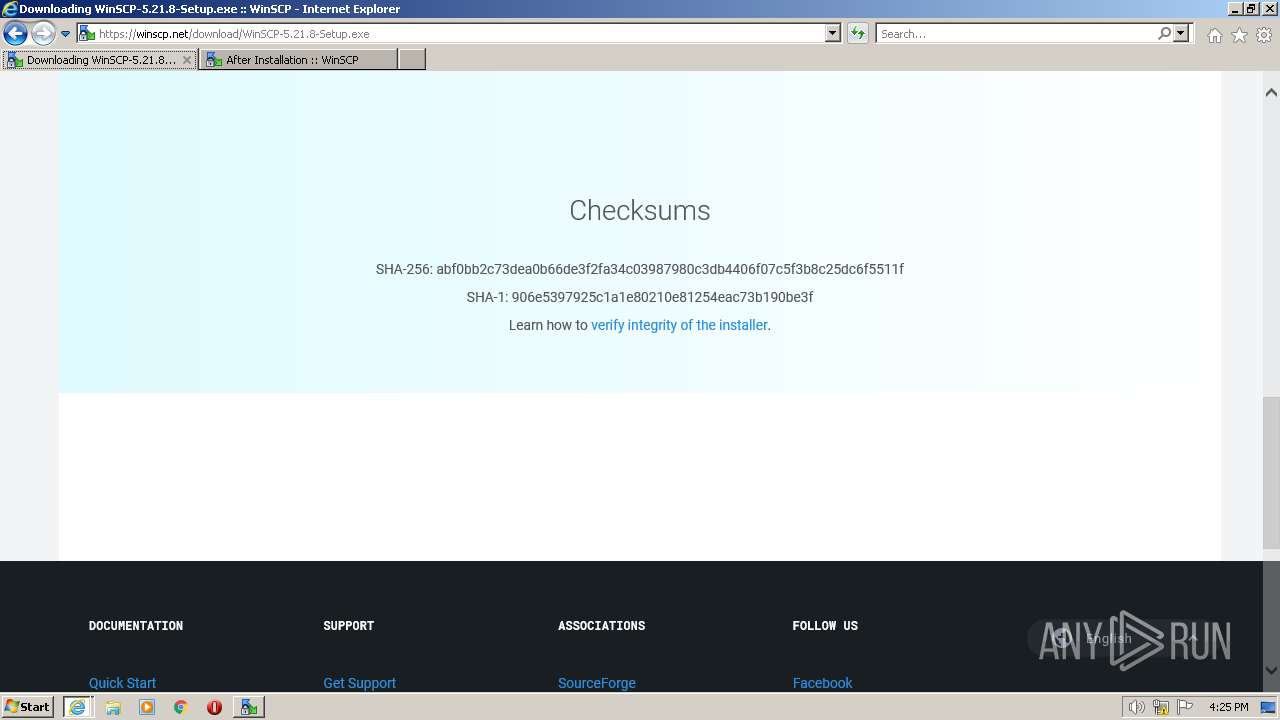Click the DOCUMENTATION footer heading
Screen dimensions: 1280x720
click(x=136, y=626)
